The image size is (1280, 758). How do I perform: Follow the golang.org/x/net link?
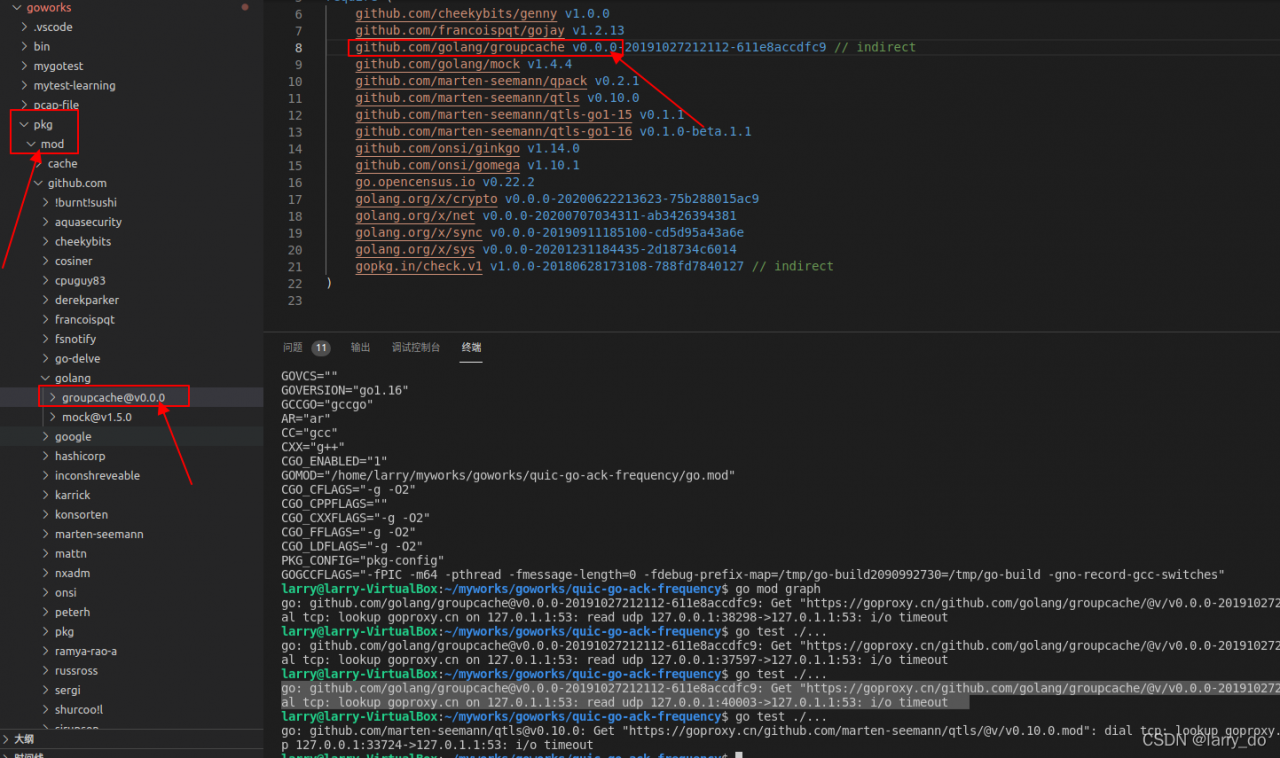point(415,216)
